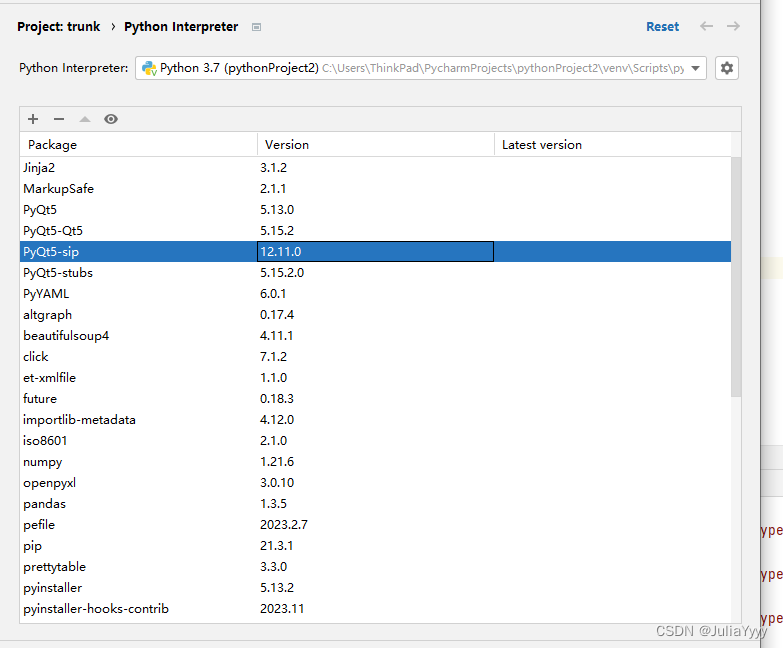Click the forward navigation arrow
This screenshot has width=783, height=648.
pos(733,26)
